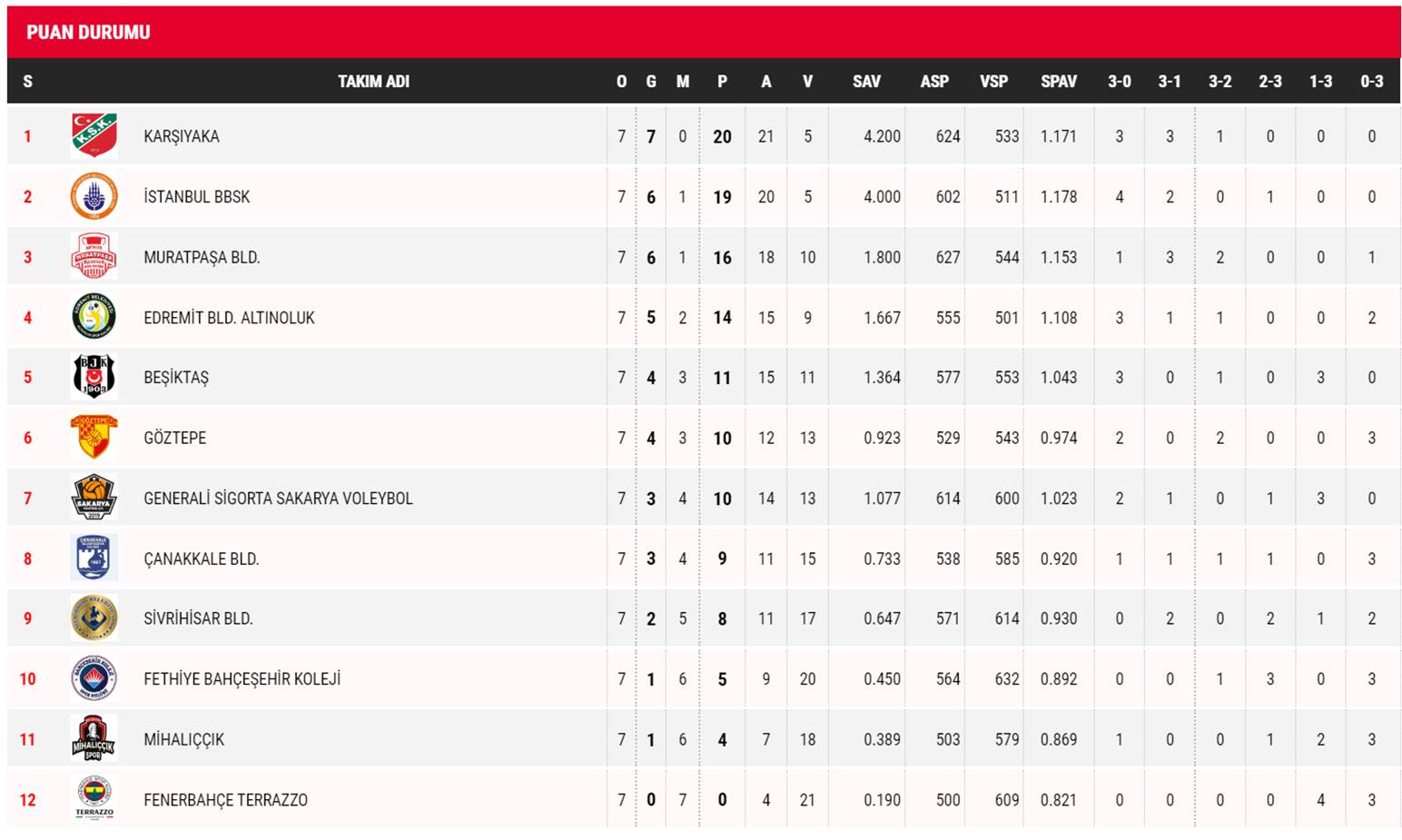Click the Çanakkale Bld. crest
Screen dimensions: 1402x840
tap(94, 558)
